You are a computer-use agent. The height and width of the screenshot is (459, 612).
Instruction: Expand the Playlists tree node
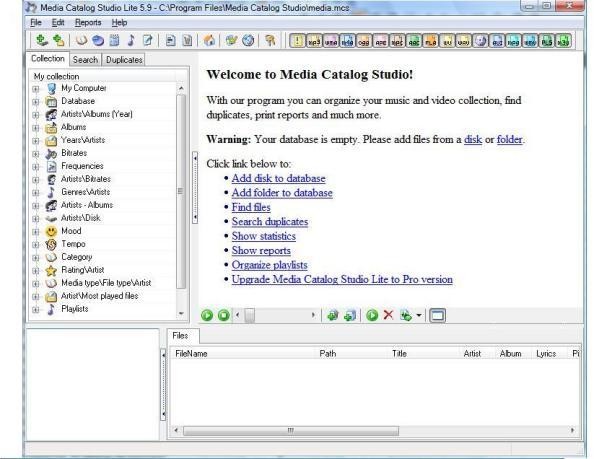36,310
